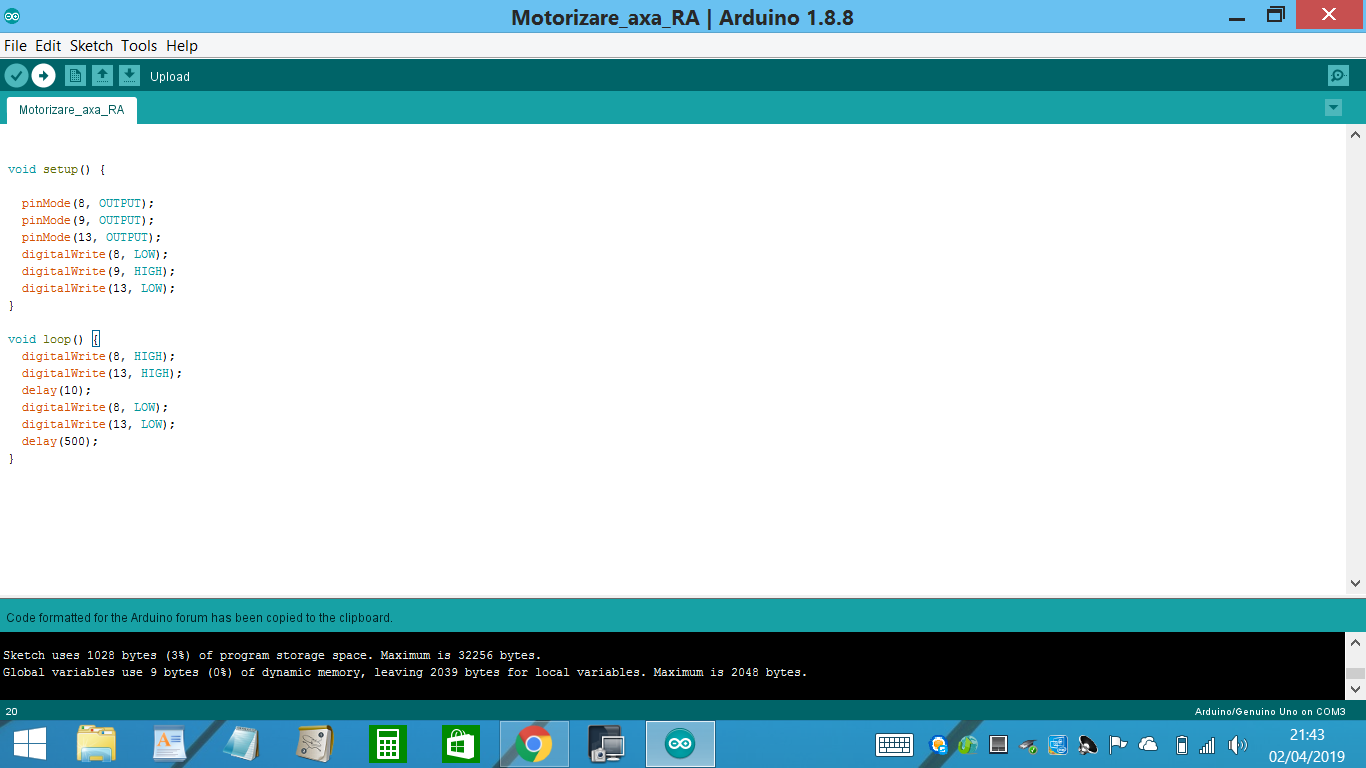Viewport: 1366px width, 768px height.
Task: Click the console scrollbar up arrow
Action: point(1356,643)
